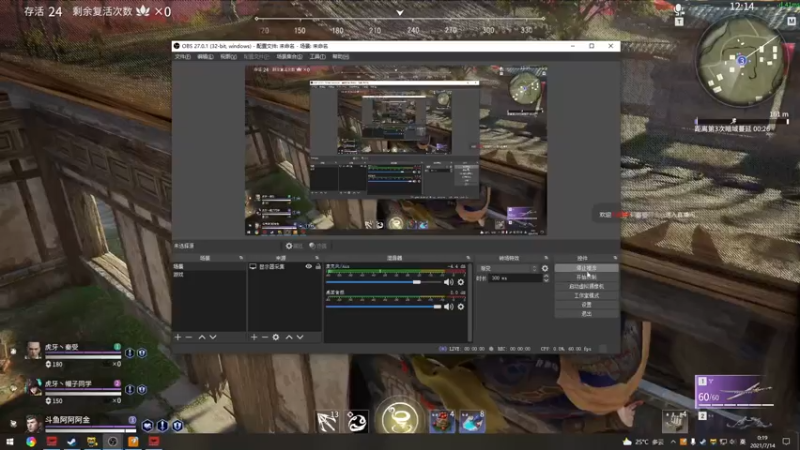The image size is (800, 450).
Task: Click the game microphone icon
Action: [679, 9]
